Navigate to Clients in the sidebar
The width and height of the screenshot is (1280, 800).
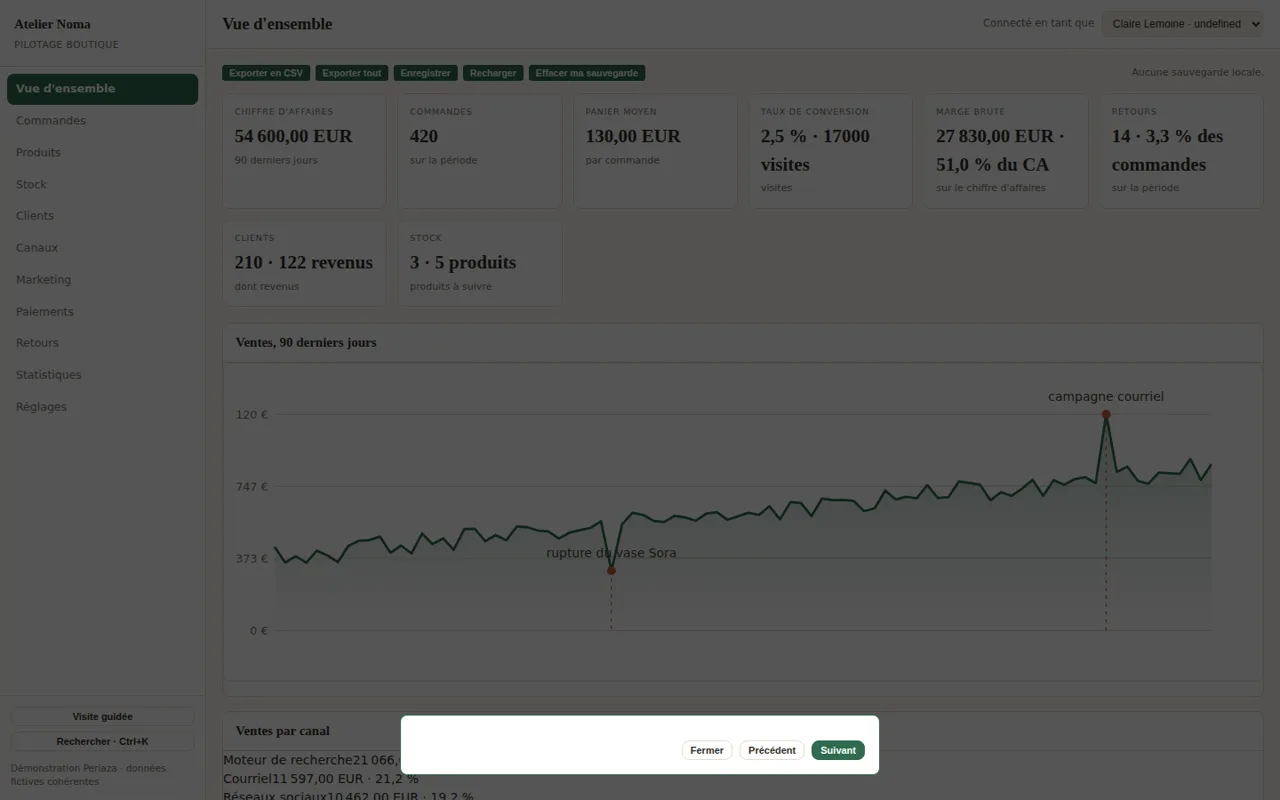[x=102, y=216]
